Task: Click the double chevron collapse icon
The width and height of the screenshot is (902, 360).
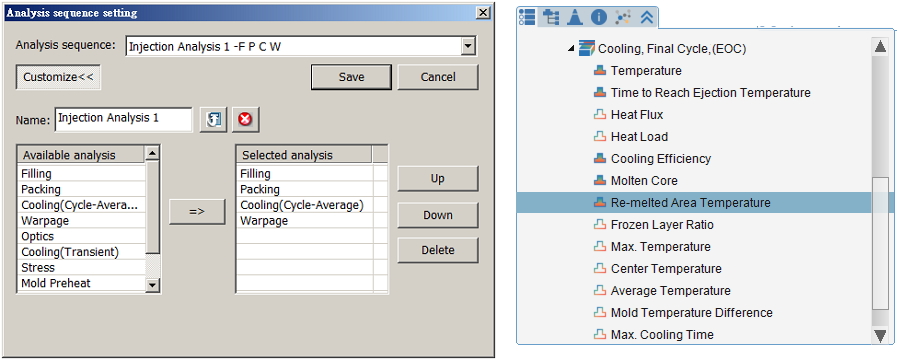Action: pos(647,17)
